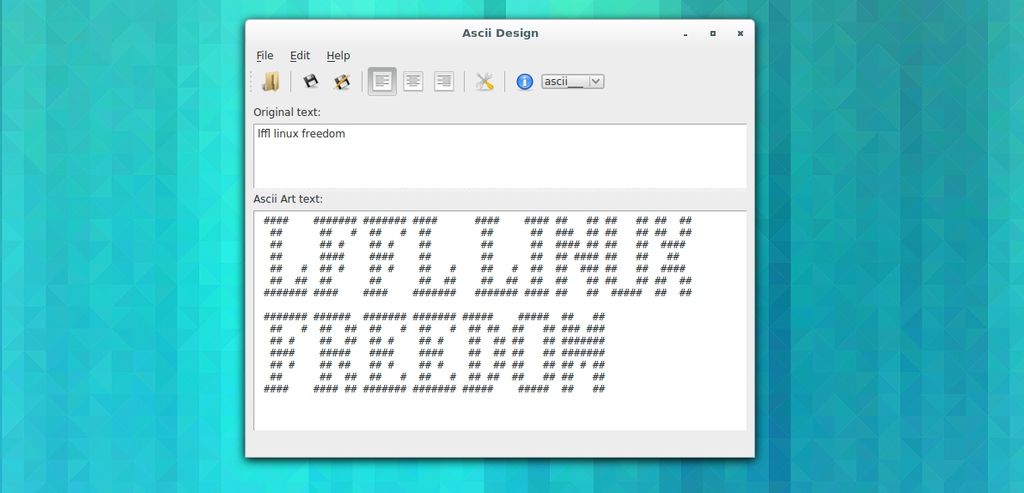Open the Edit menu
Image resolution: width=1024 pixels, height=493 pixels.
click(x=300, y=56)
